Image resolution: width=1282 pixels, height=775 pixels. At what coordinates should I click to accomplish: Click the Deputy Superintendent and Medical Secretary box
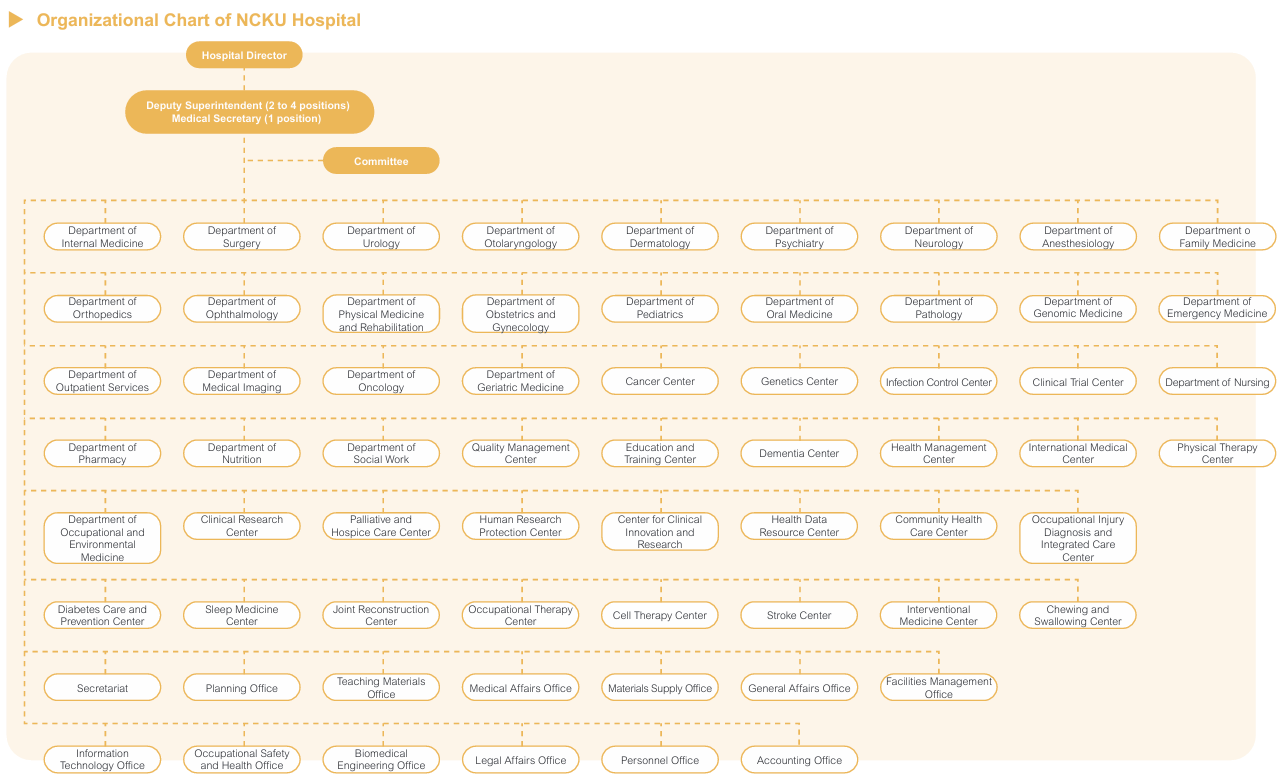(x=249, y=112)
